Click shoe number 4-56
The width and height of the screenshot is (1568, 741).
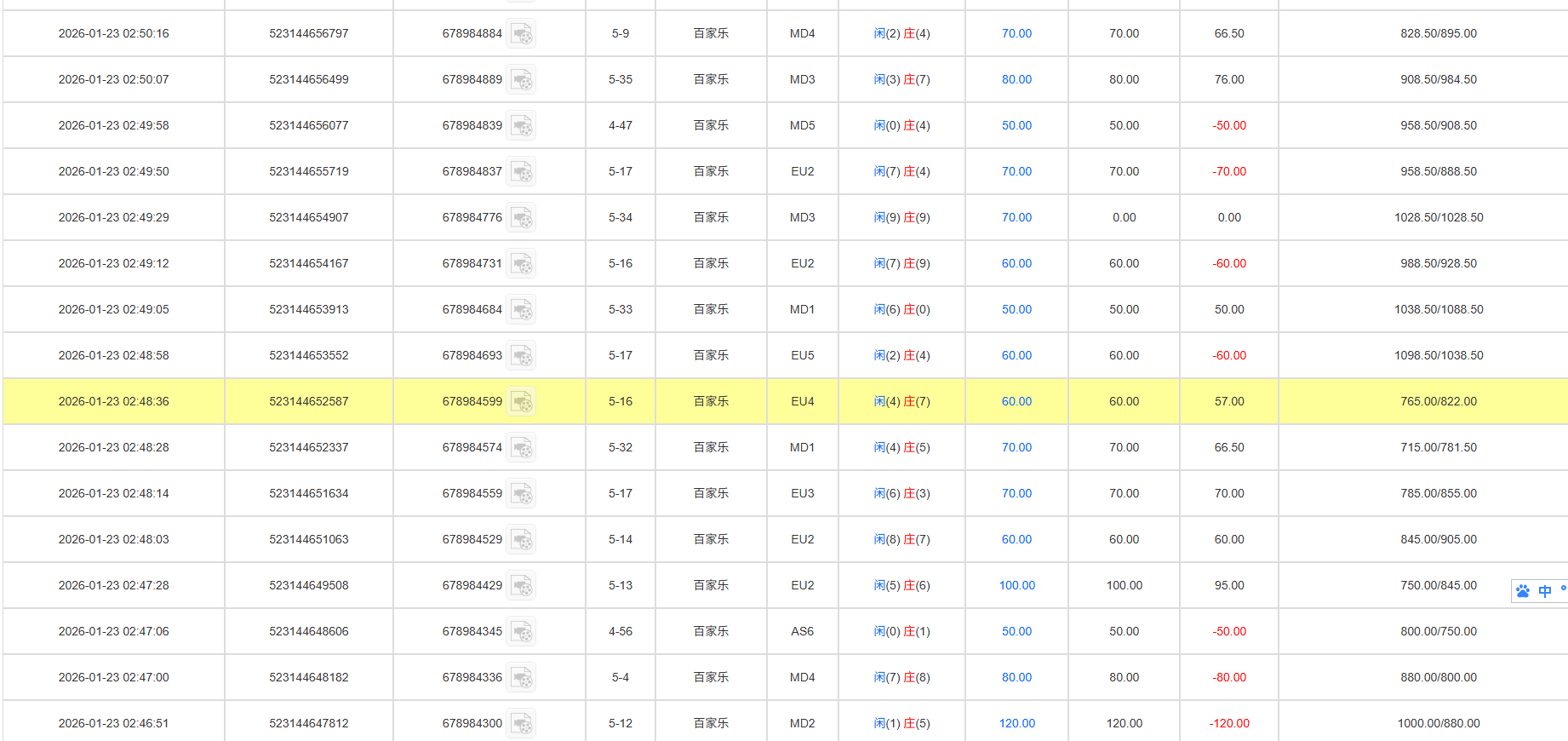(621, 632)
